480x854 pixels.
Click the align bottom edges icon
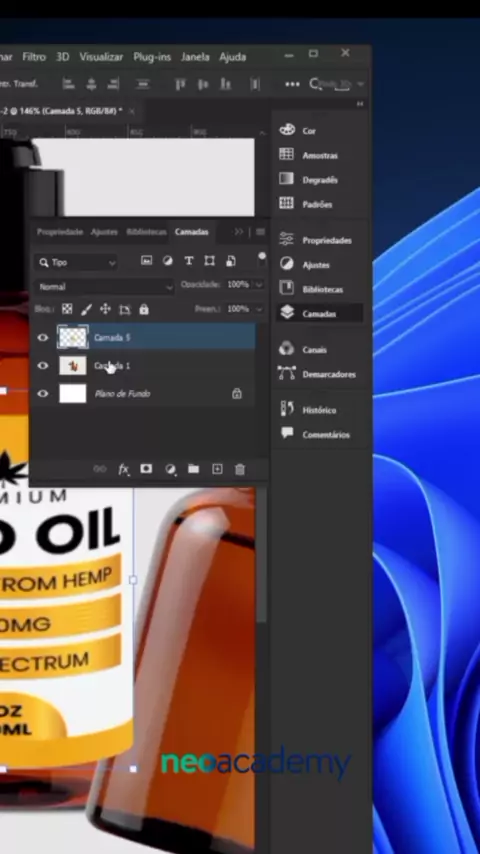(x=225, y=84)
